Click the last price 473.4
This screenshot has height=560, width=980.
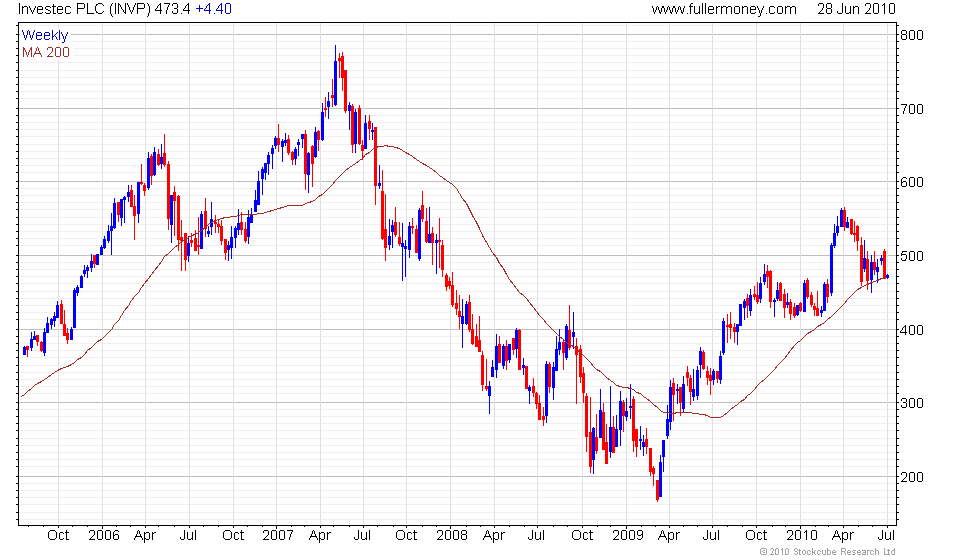[x=172, y=9]
